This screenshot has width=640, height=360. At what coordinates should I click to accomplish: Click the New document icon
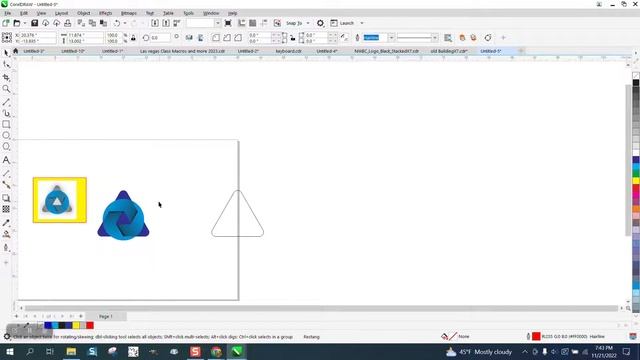coord(6,23)
